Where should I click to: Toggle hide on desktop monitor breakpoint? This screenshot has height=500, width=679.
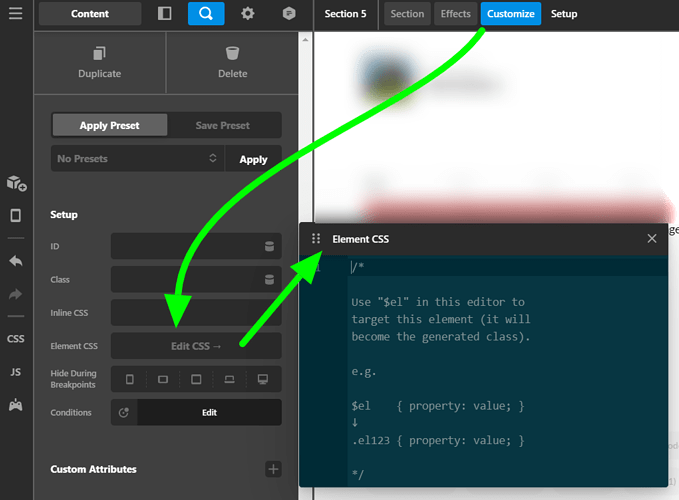coord(262,379)
